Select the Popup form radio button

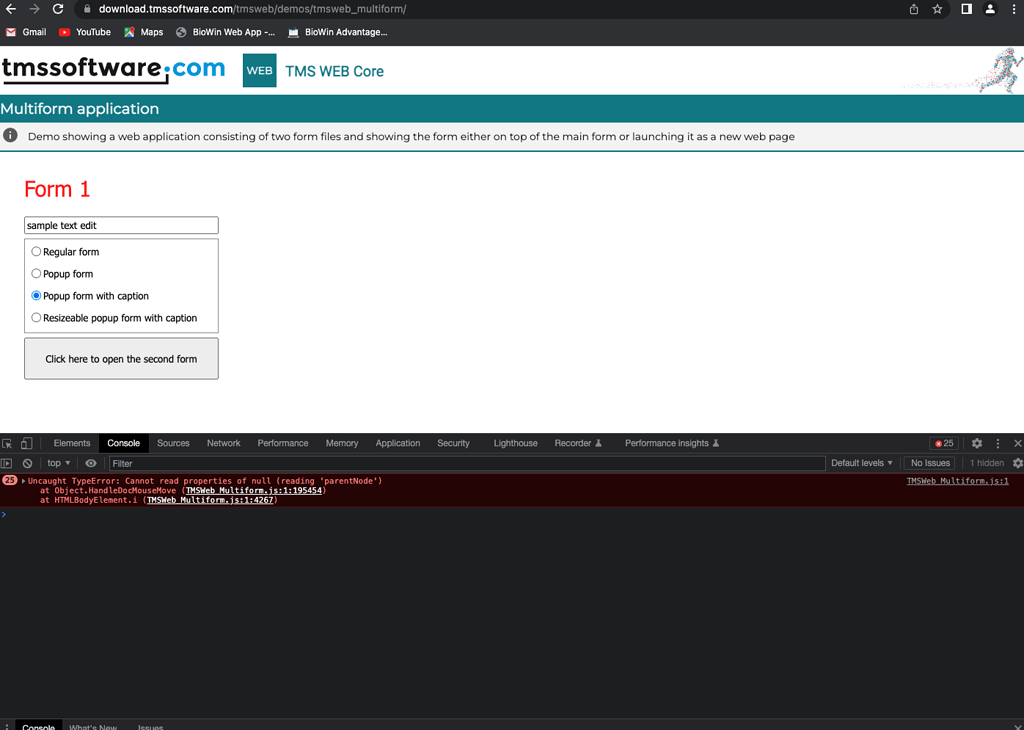coord(36,273)
